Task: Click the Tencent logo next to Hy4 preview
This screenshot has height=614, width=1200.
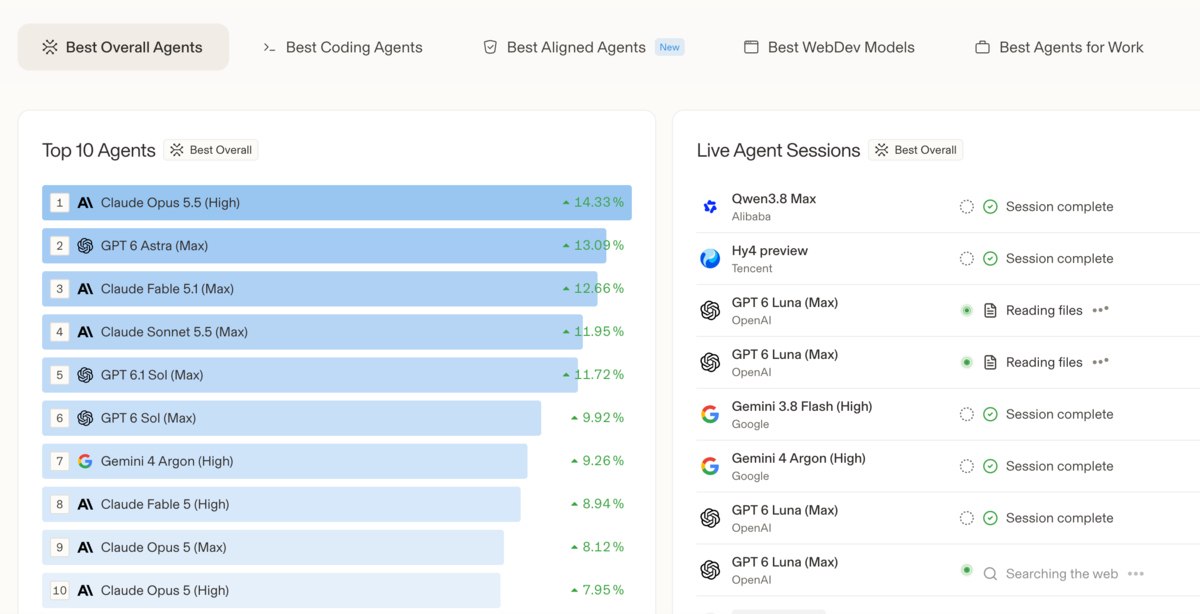Action: tap(710, 259)
